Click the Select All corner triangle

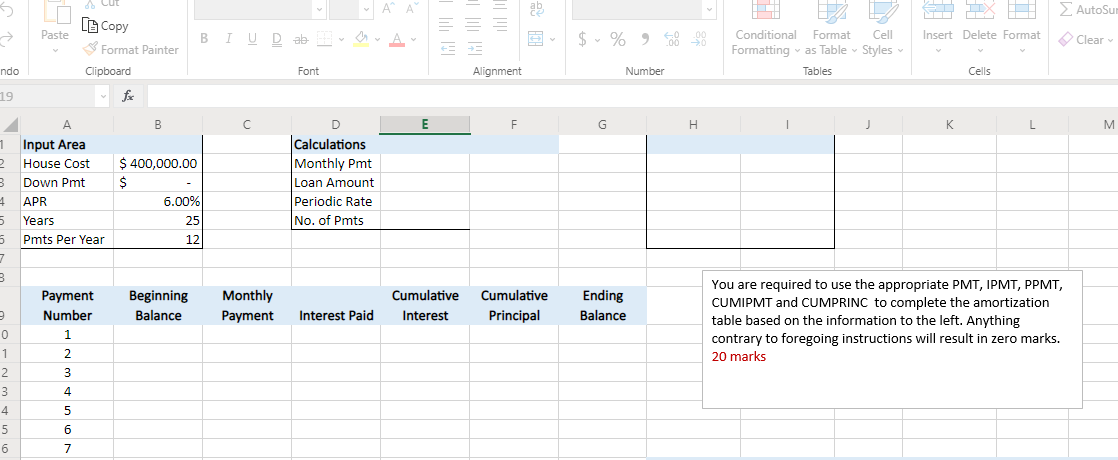10,126
